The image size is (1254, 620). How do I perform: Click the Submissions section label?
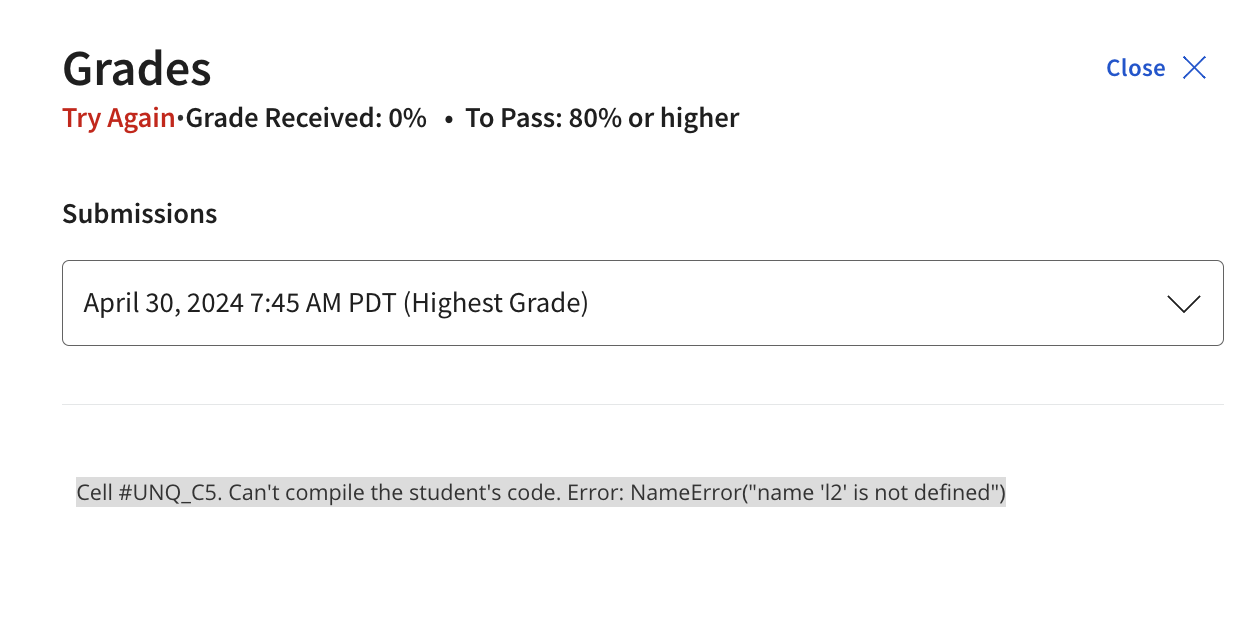tap(139, 213)
